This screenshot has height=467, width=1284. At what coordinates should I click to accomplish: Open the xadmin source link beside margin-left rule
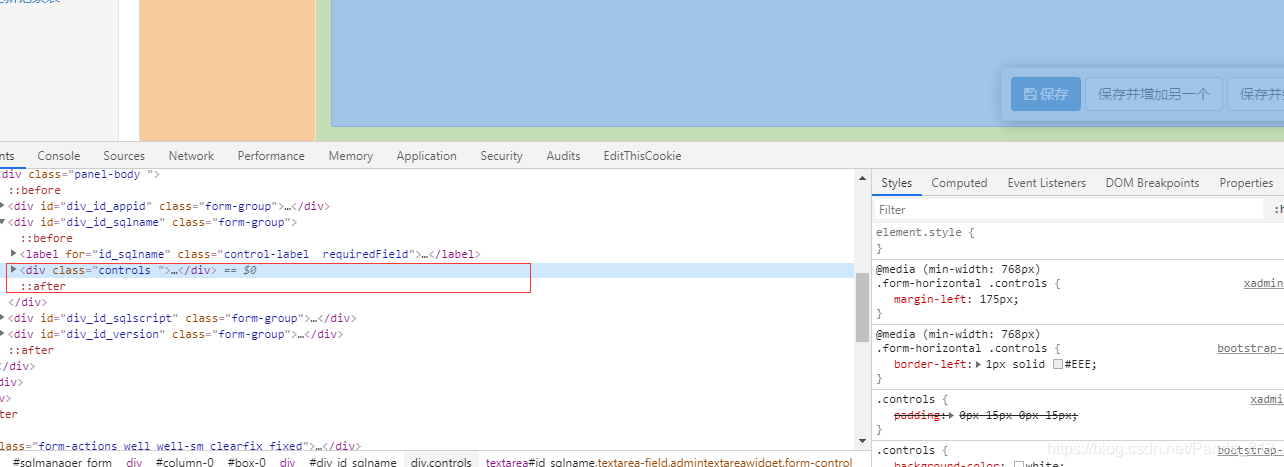(1263, 283)
